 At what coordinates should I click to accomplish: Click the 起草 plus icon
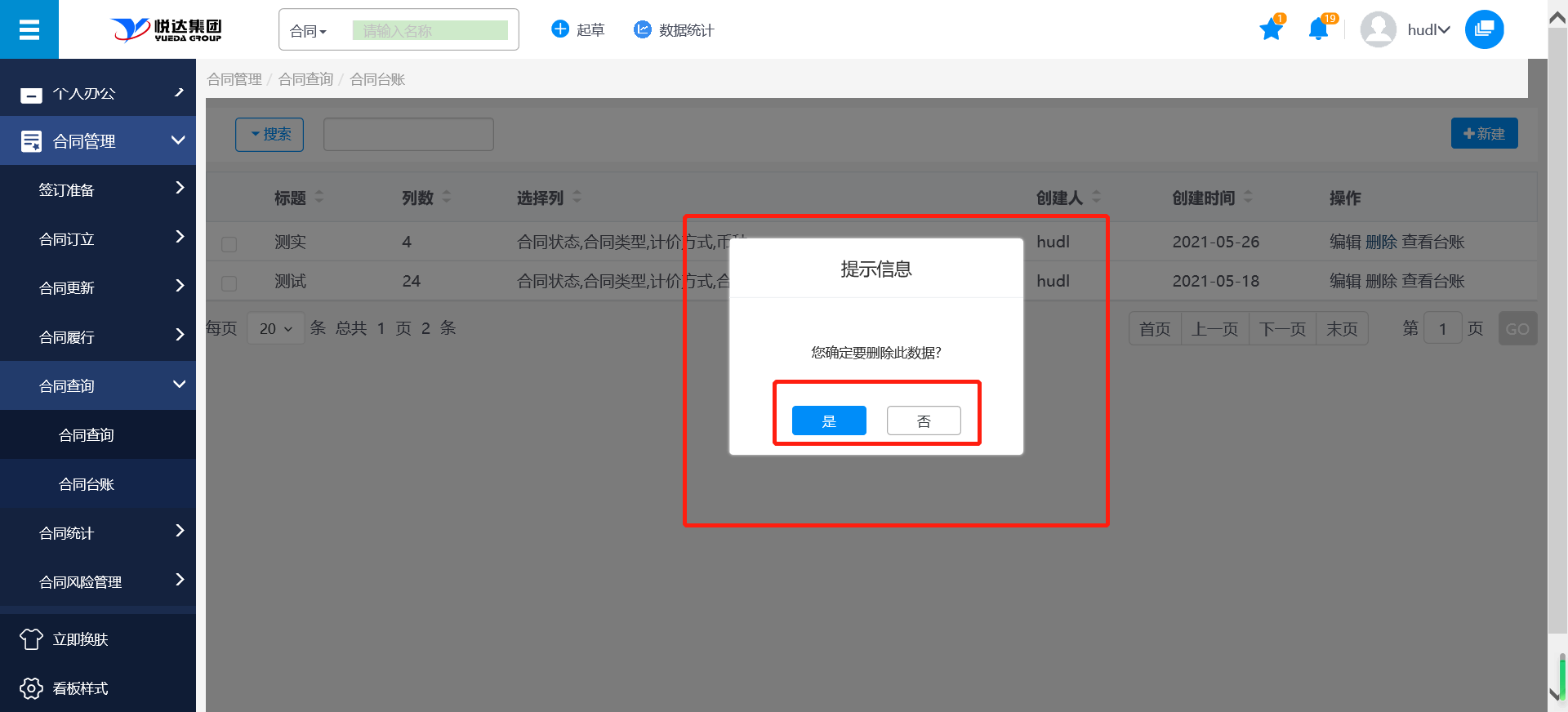[x=560, y=29]
